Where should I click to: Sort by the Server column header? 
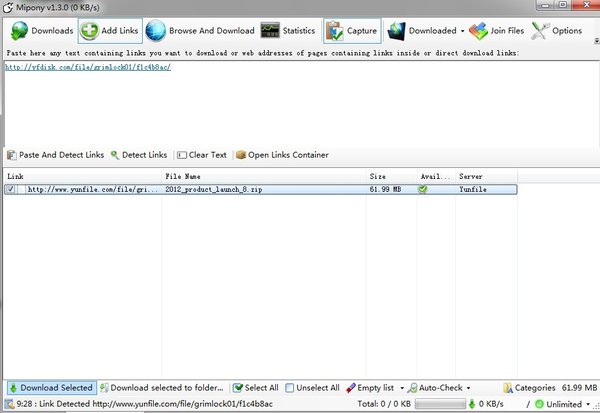487,176
